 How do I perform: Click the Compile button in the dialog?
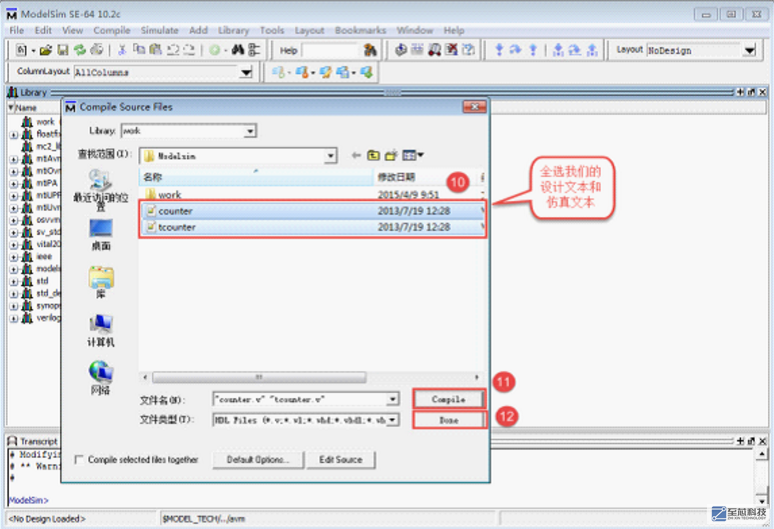pyautogui.click(x=449, y=399)
